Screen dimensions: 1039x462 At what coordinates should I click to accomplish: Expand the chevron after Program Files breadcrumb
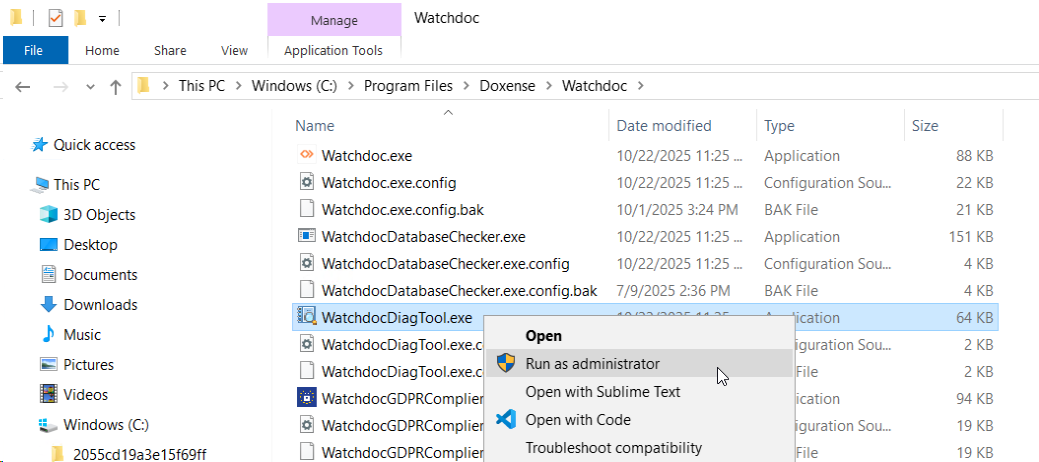coord(465,86)
